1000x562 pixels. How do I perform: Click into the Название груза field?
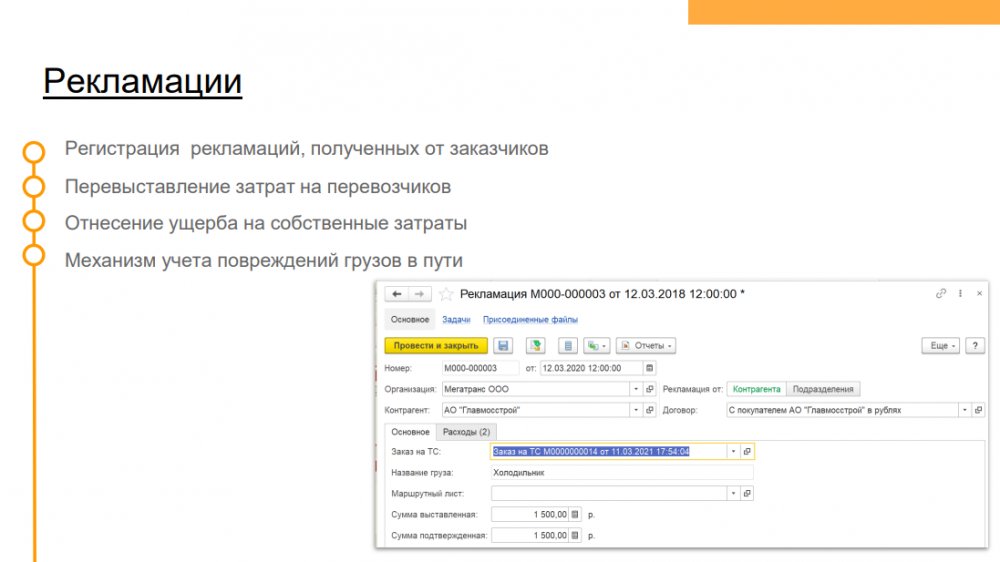click(622, 472)
